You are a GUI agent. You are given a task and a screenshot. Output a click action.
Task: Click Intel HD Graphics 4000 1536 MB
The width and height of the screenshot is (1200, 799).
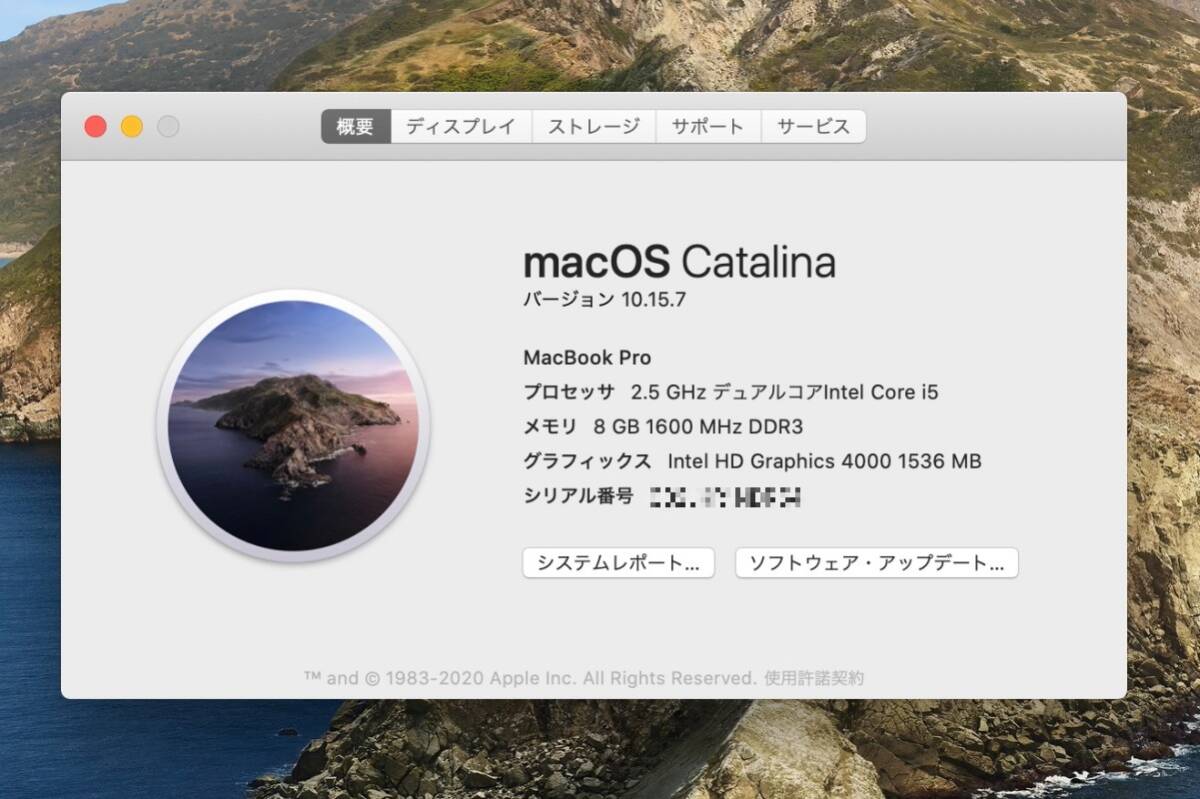click(x=825, y=461)
